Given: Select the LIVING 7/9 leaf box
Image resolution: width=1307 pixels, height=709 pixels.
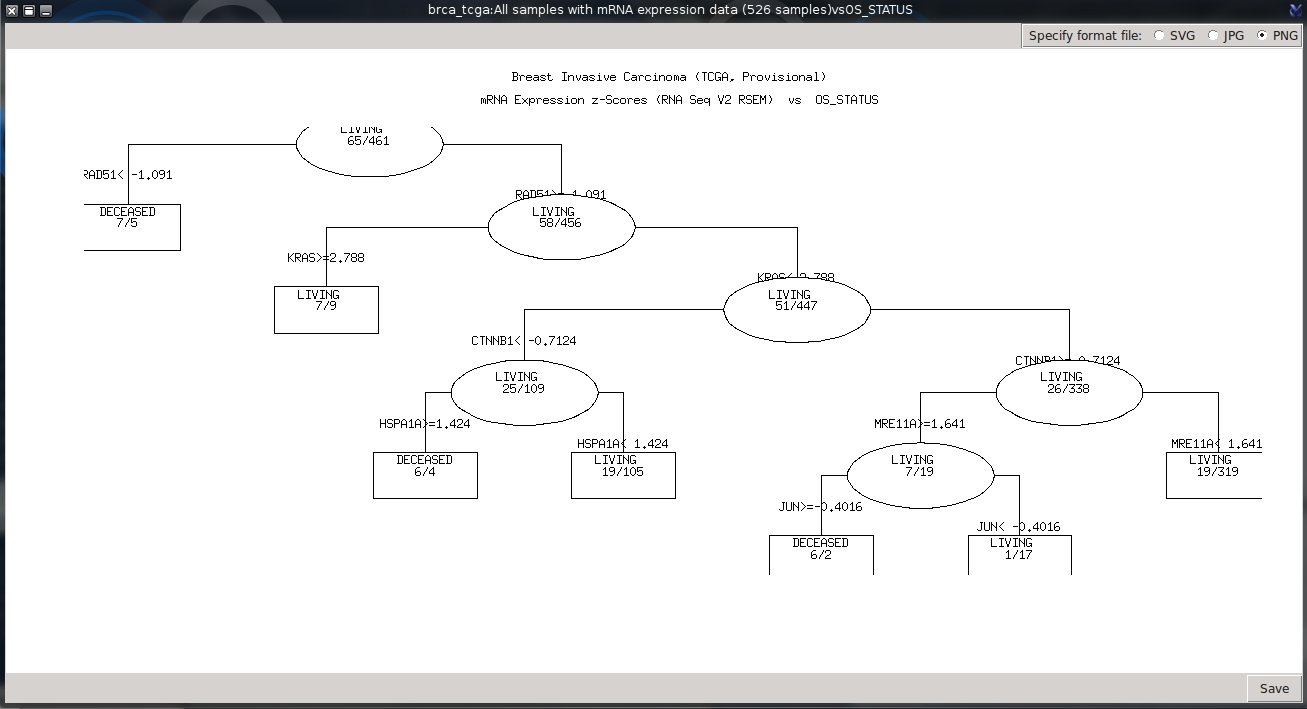Looking at the screenshot, I should 326,309.
